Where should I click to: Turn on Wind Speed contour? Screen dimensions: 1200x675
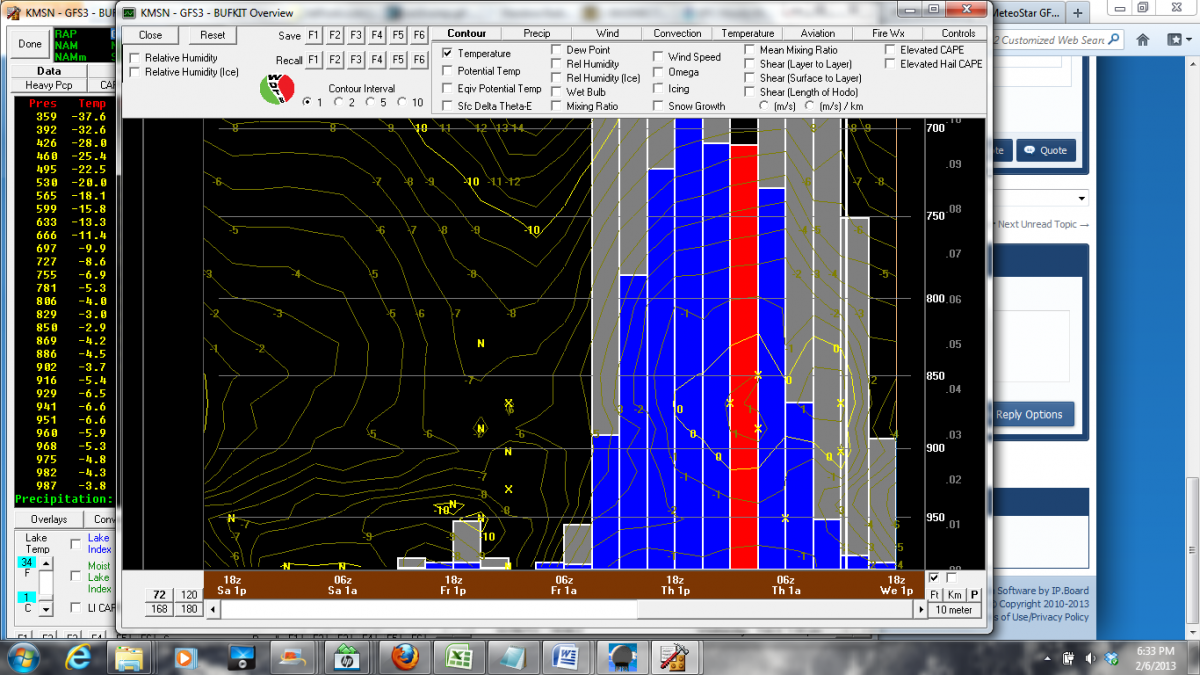point(659,57)
